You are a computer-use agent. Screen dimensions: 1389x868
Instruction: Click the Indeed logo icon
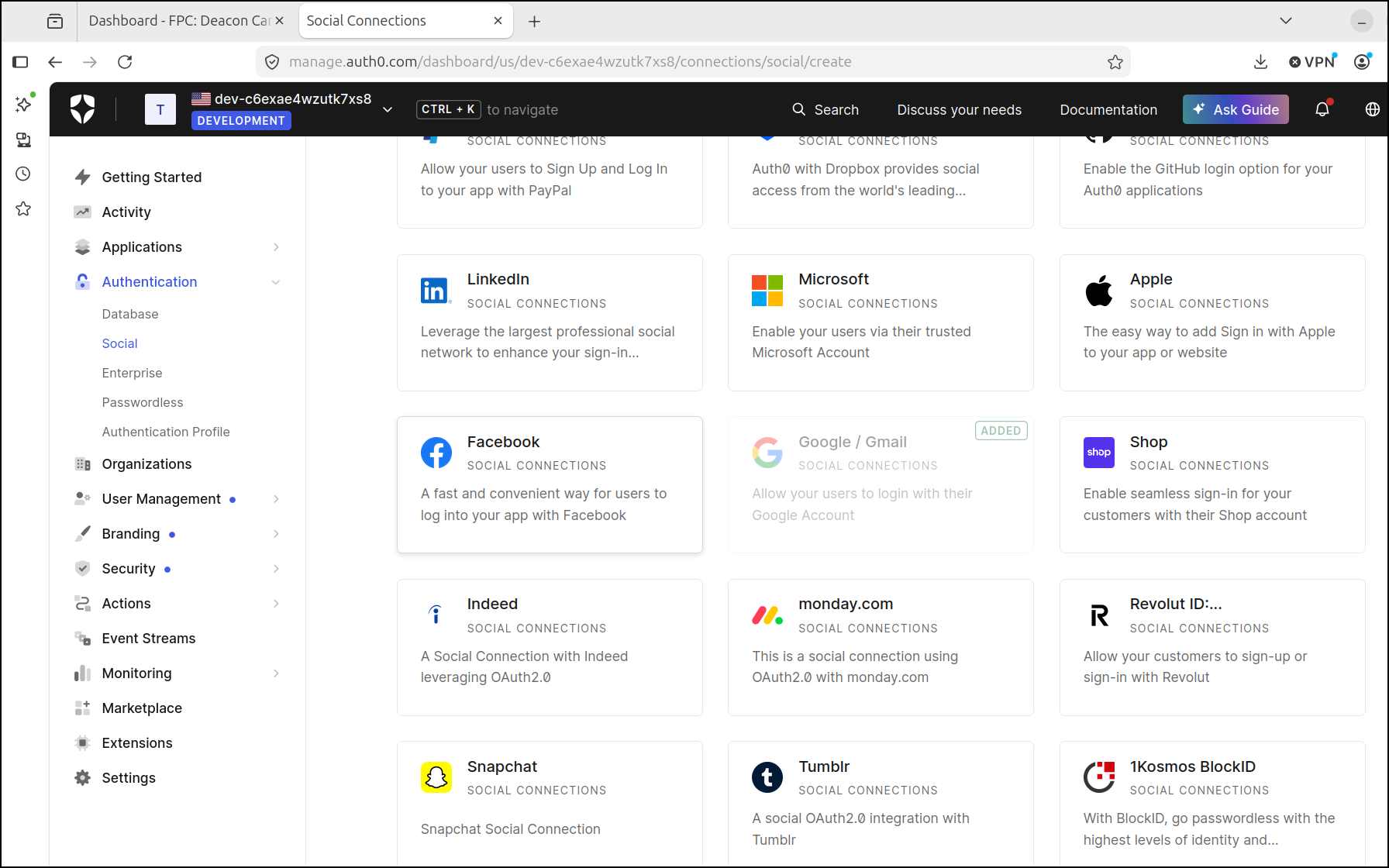436,615
